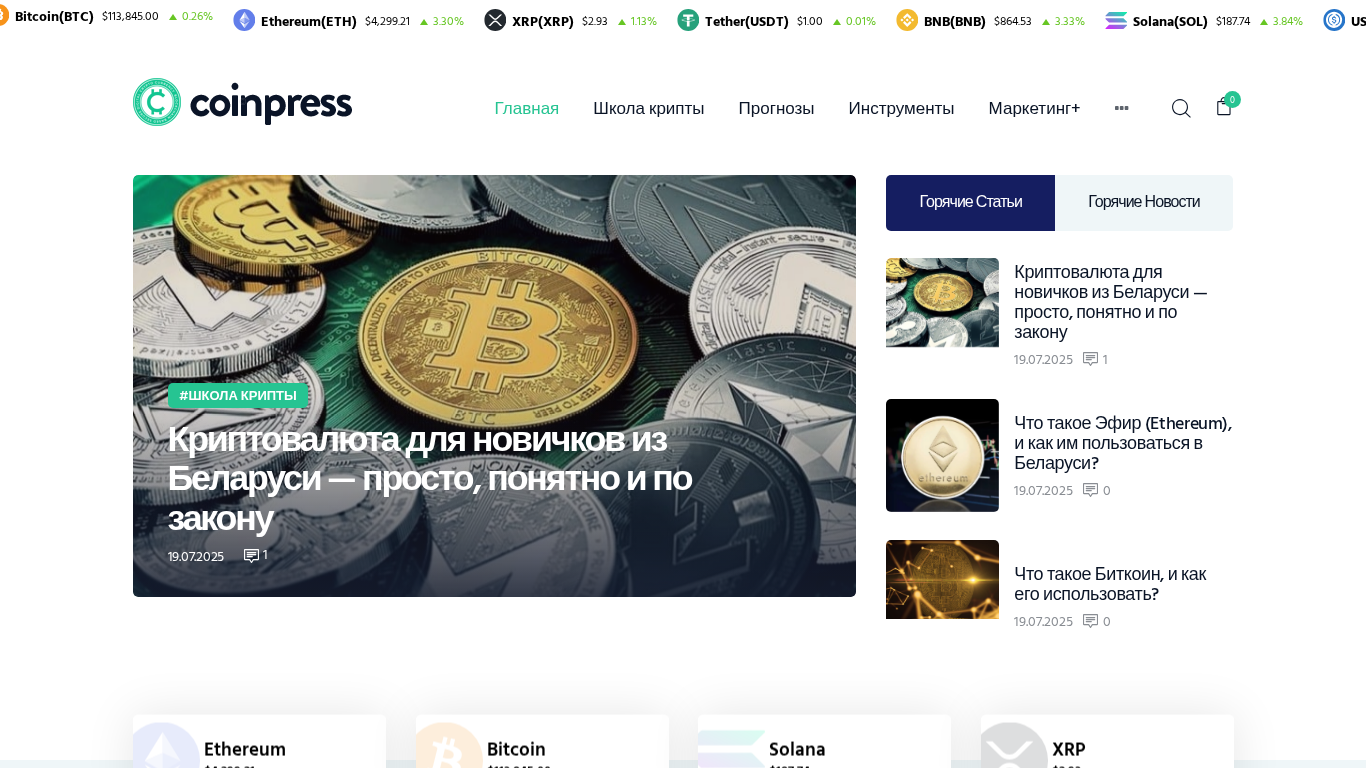Image resolution: width=1366 pixels, height=768 pixels.
Task: Open Что такое Биткоин article thumbnail
Action: coord(942,580)
